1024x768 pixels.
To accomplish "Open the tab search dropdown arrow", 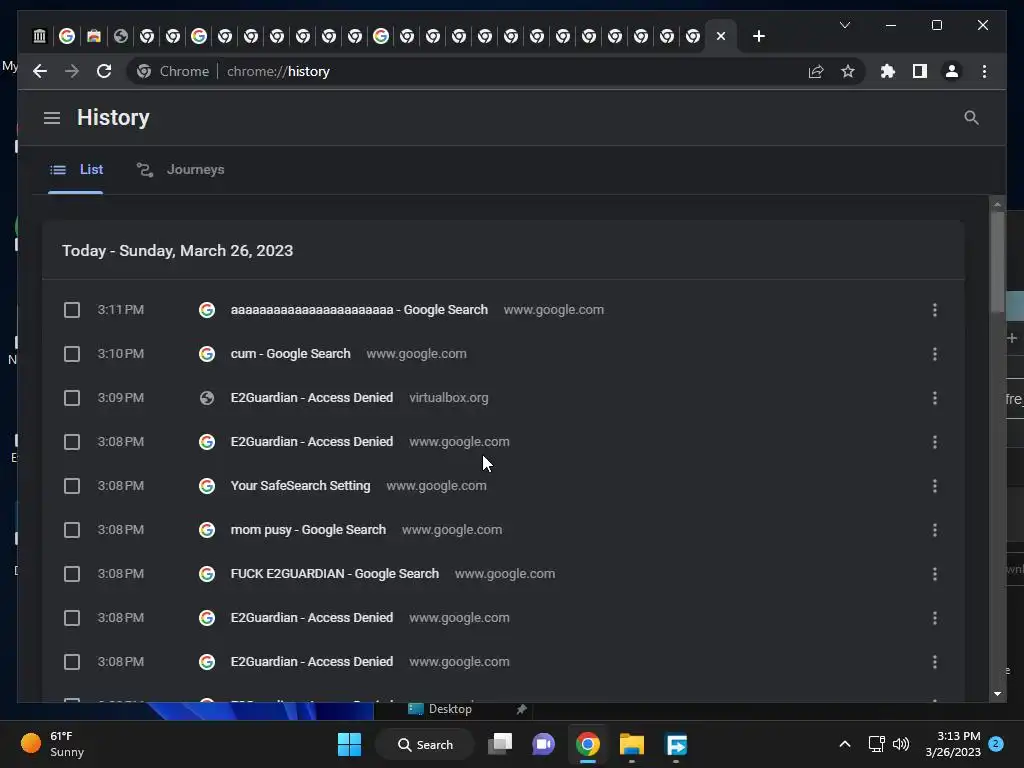I will pos(844,25).
